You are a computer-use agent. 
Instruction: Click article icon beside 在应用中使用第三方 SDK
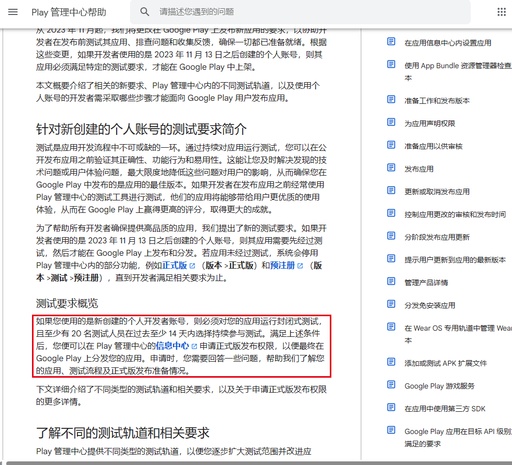pos(391,407)
